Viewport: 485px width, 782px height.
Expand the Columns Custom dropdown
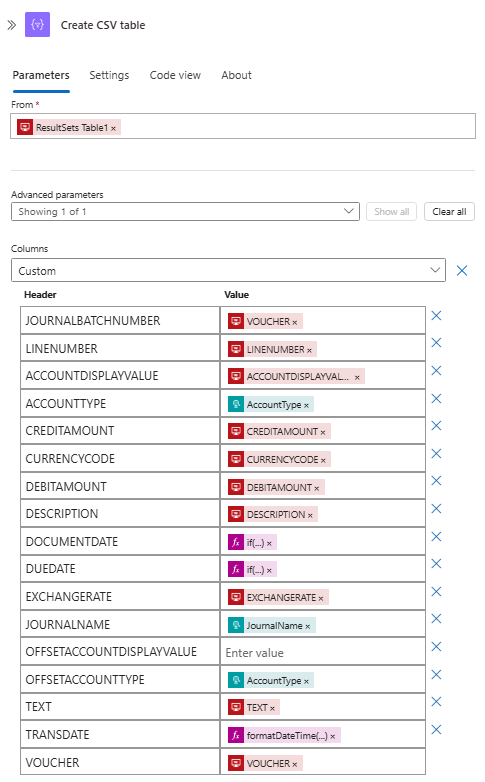(228, 270)
